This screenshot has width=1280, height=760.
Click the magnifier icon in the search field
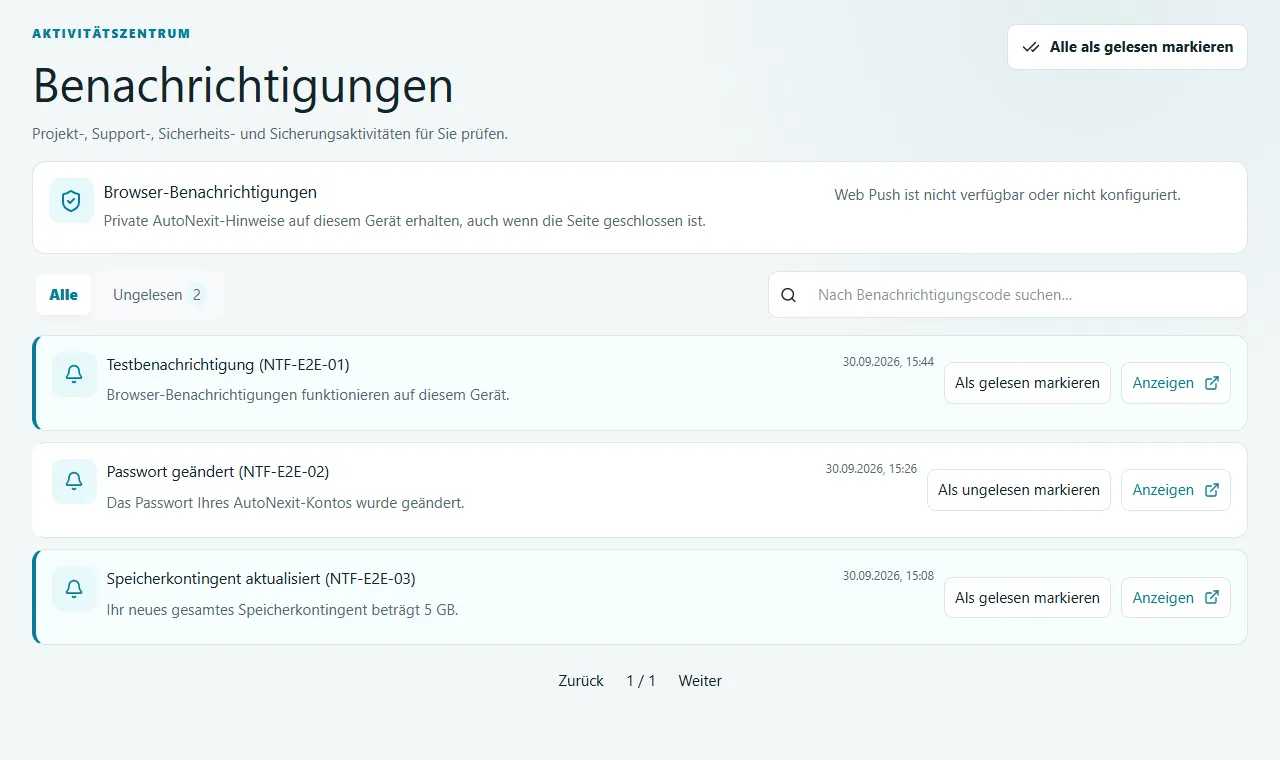pyautogui.click(x=789, y=295)
